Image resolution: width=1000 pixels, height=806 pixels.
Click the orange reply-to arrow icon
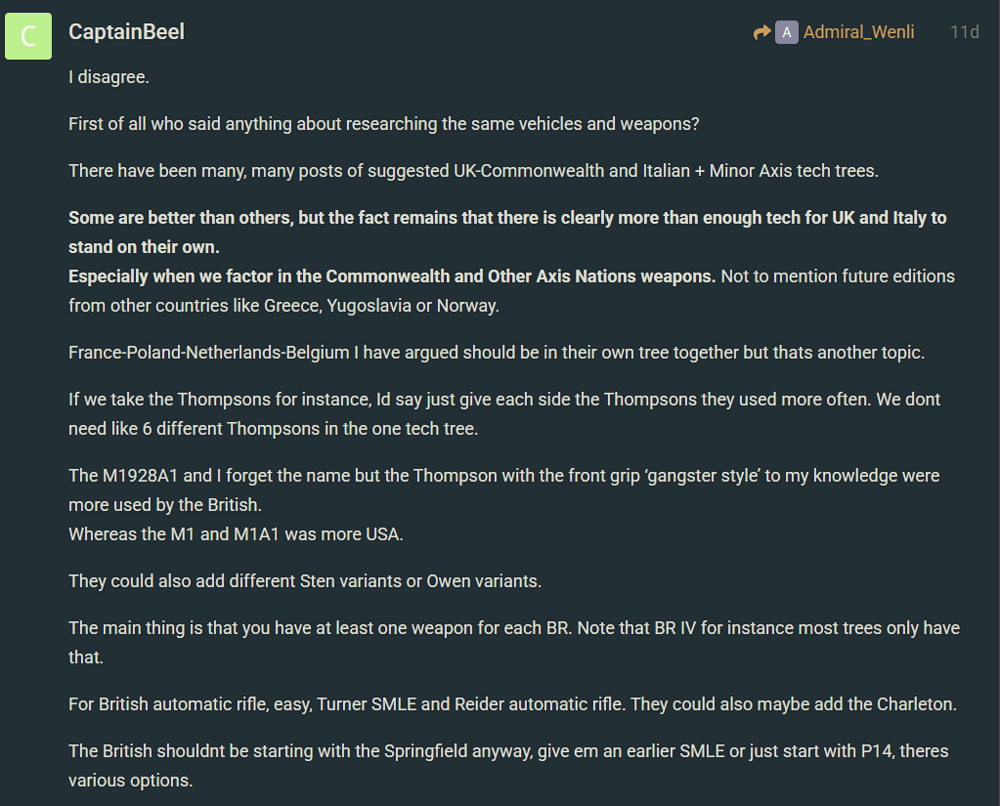click(761, 33)
